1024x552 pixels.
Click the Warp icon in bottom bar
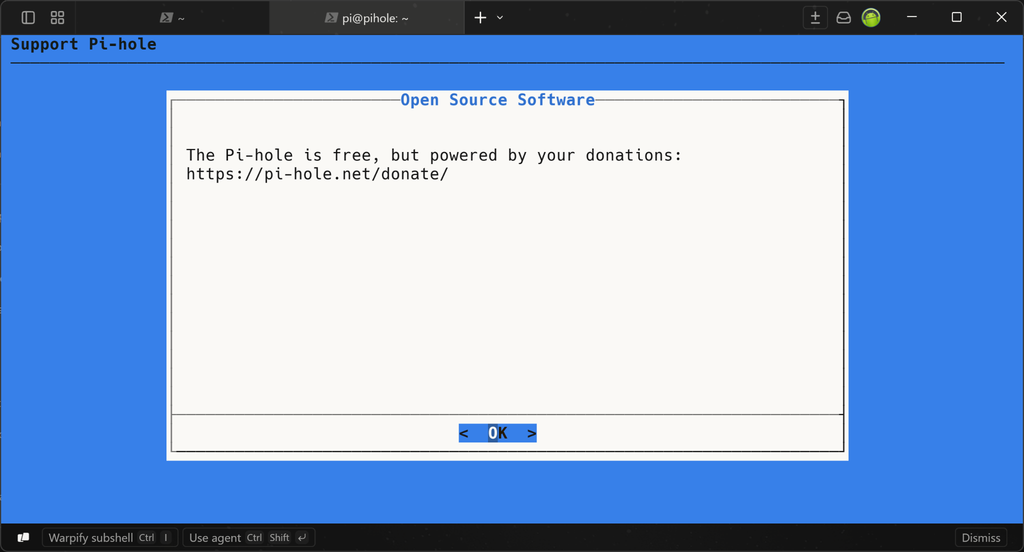pyautogui.click(x=24, y=538)
